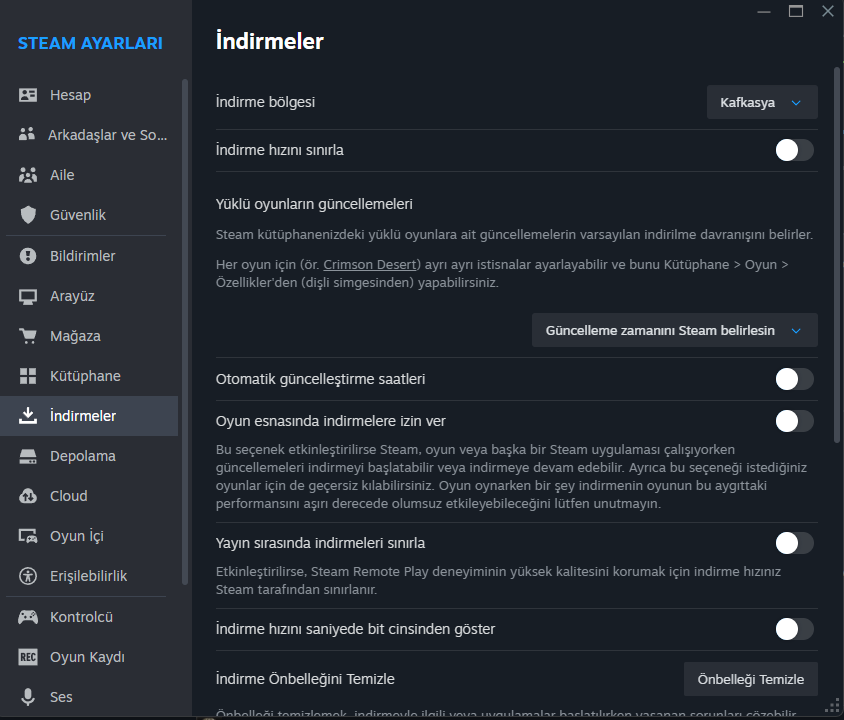This screenshot has height=720, width=844.
Task: Switch to Güvenlik settings
Action: coord(89,215)
